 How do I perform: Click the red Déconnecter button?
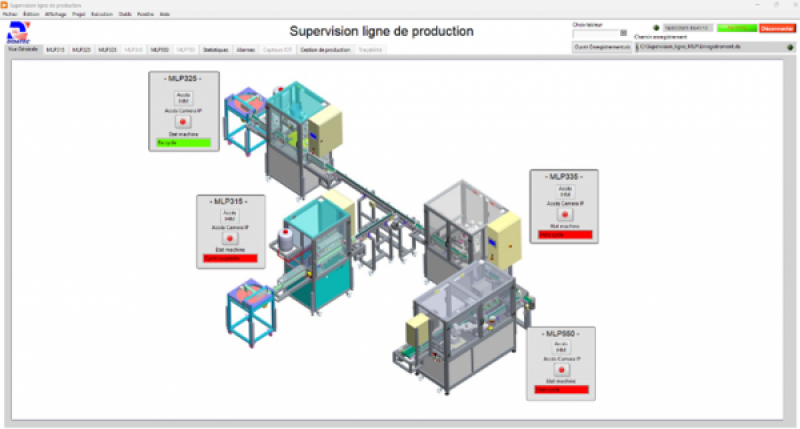point(777,28)
